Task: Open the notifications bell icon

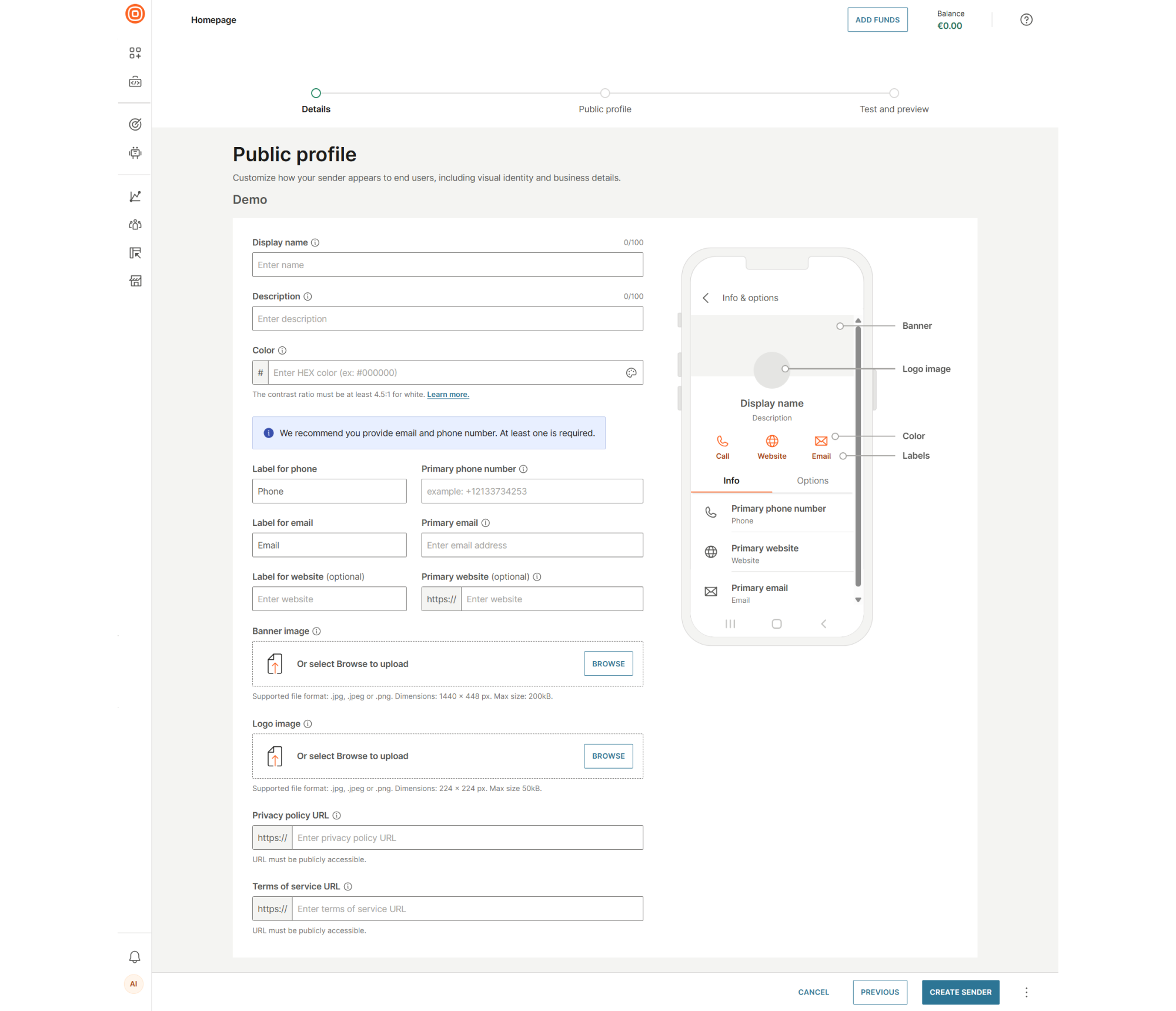Action: (135, 957)
